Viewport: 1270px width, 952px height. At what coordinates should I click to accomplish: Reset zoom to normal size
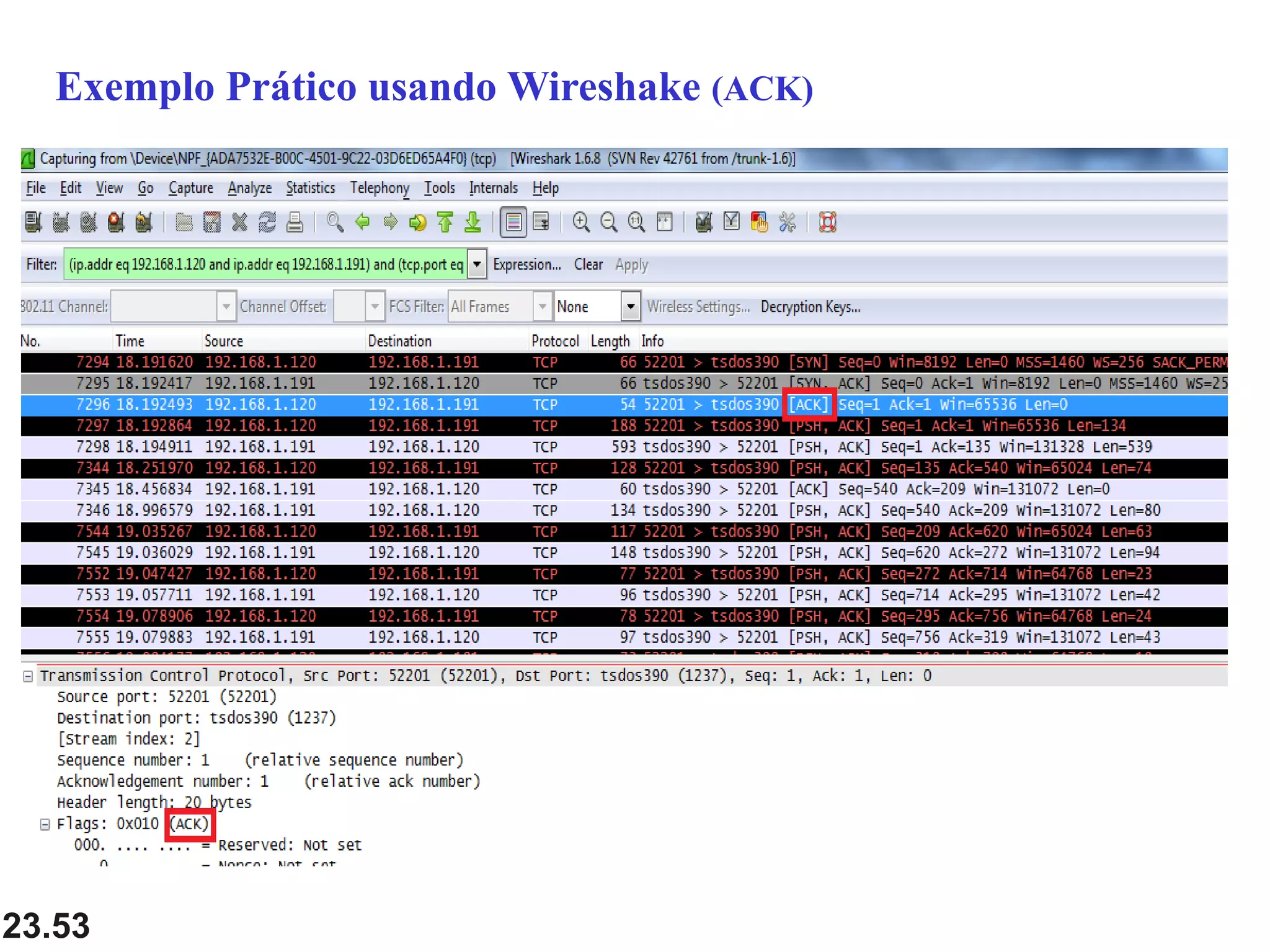(636, 222)
